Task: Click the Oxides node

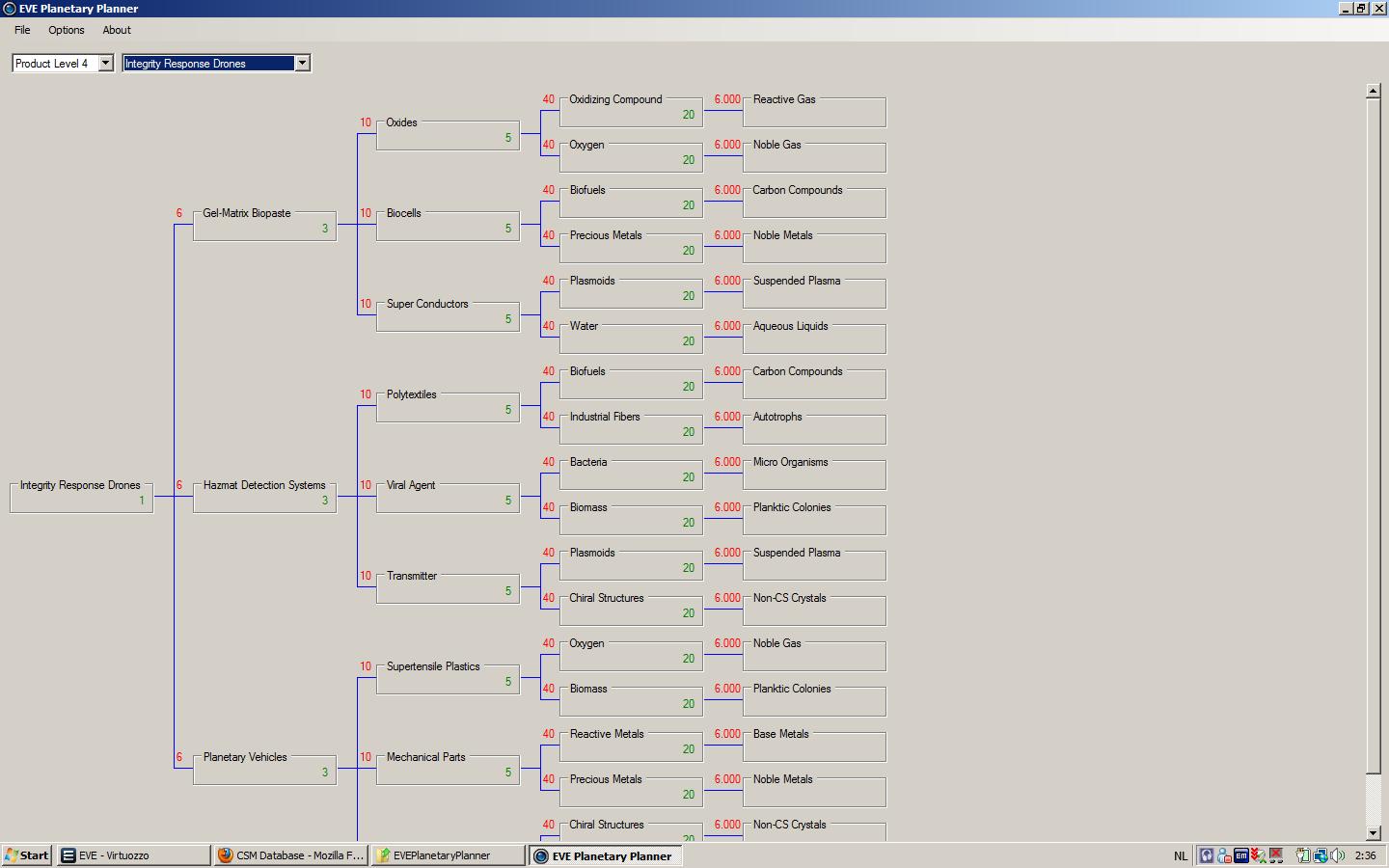Action: click(x=448, y=133)
